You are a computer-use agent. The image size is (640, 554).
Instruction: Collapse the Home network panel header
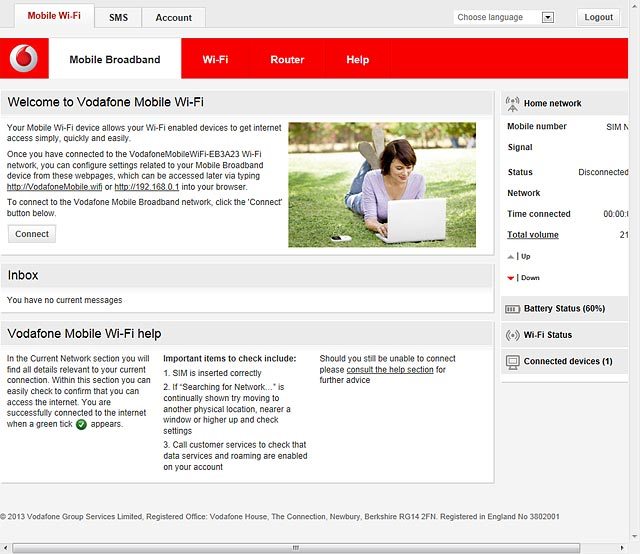tap(564, 103)
